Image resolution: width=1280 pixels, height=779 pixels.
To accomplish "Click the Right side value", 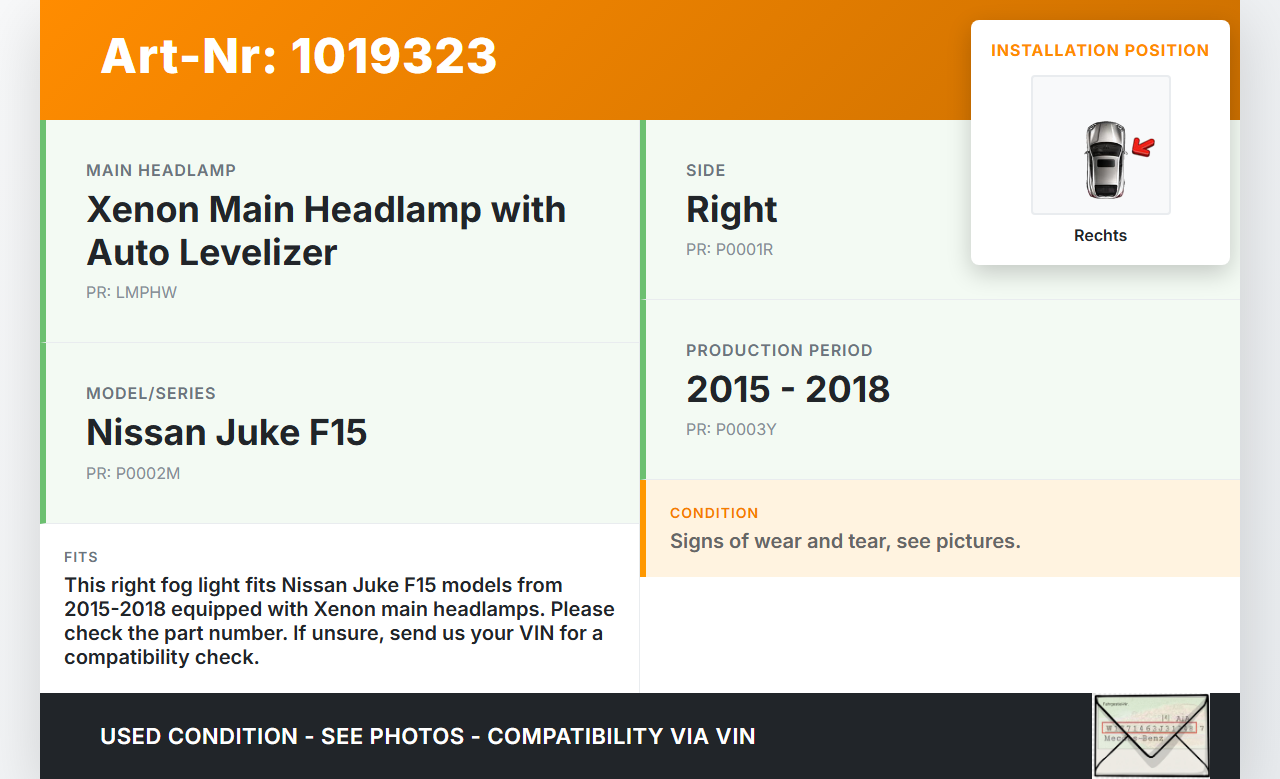I will click(x=731, y=210).
